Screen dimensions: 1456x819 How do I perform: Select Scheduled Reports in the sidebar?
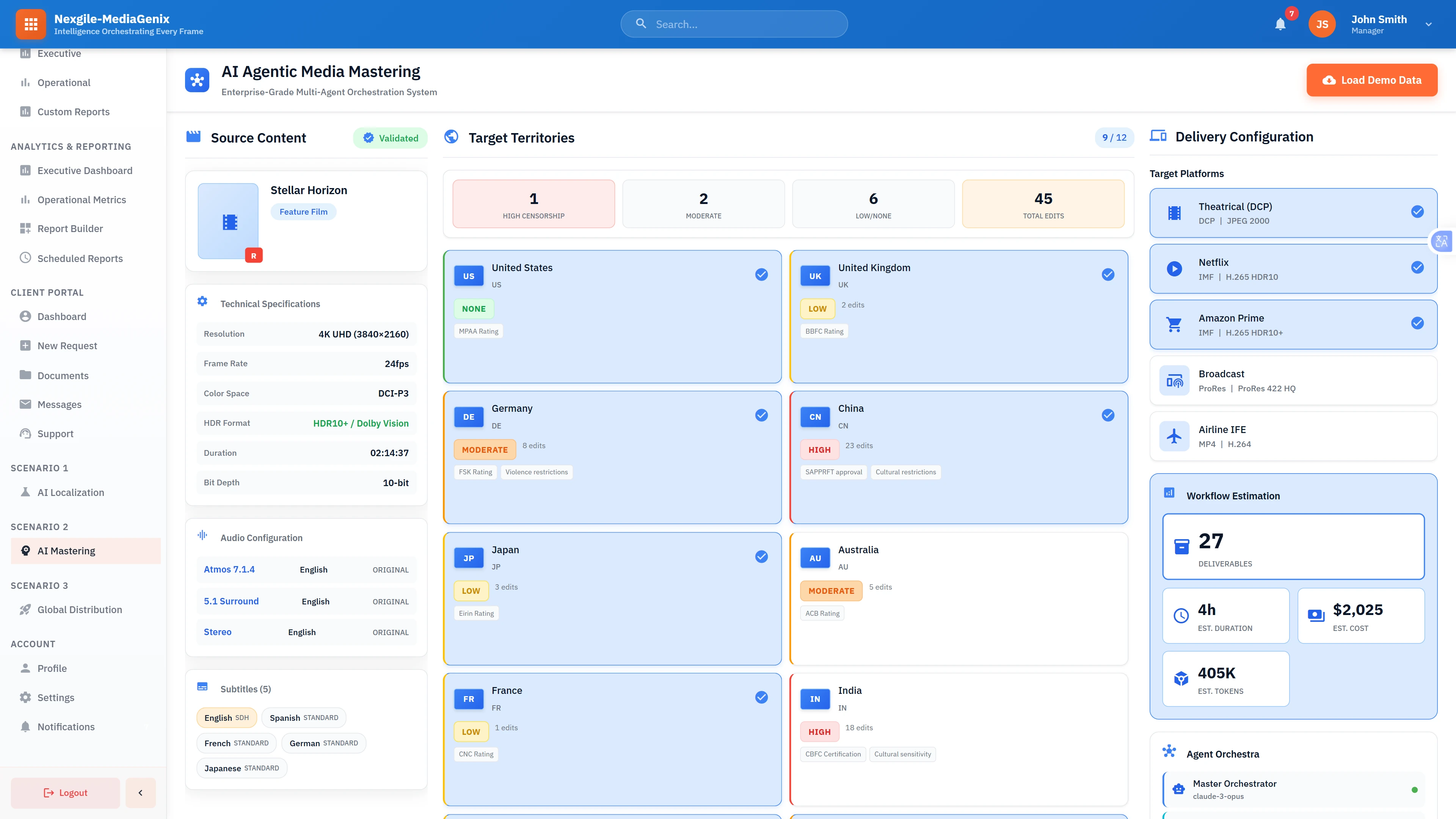pos(80,258)
